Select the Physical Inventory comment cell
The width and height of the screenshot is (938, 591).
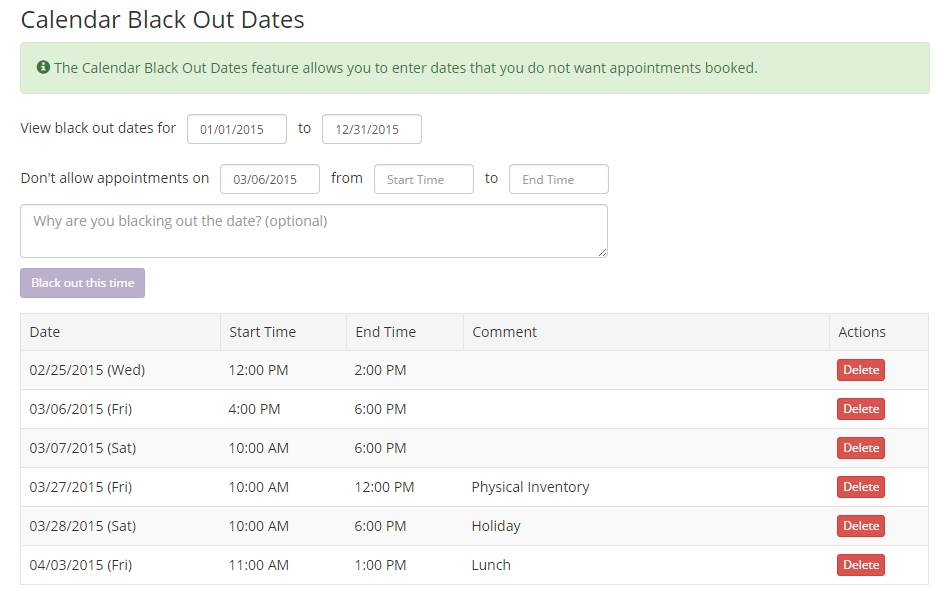tap(646, 487)
